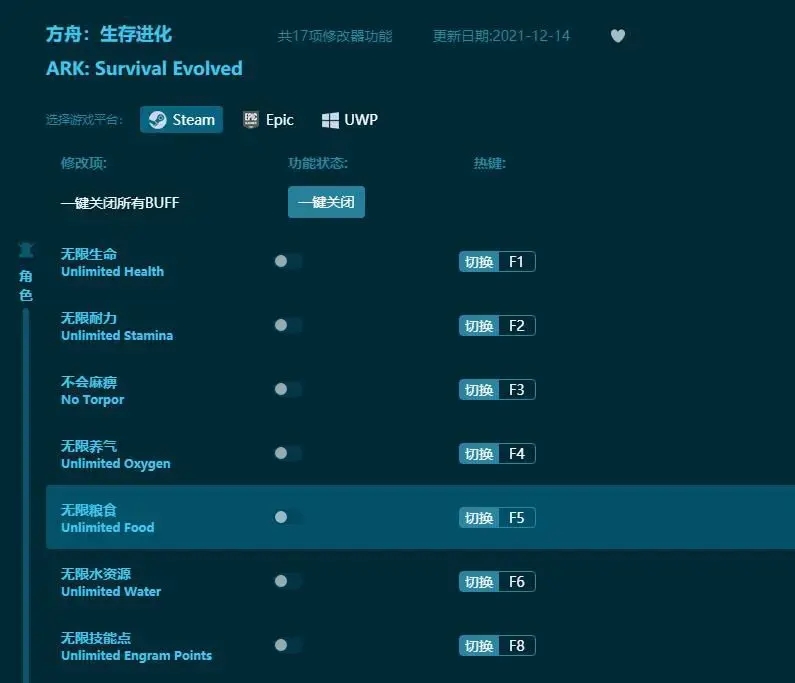Click the 共17项修改器功能 text
Image resolution: width=795 pixels, height=683 pixels.
[x=335, y=36]
